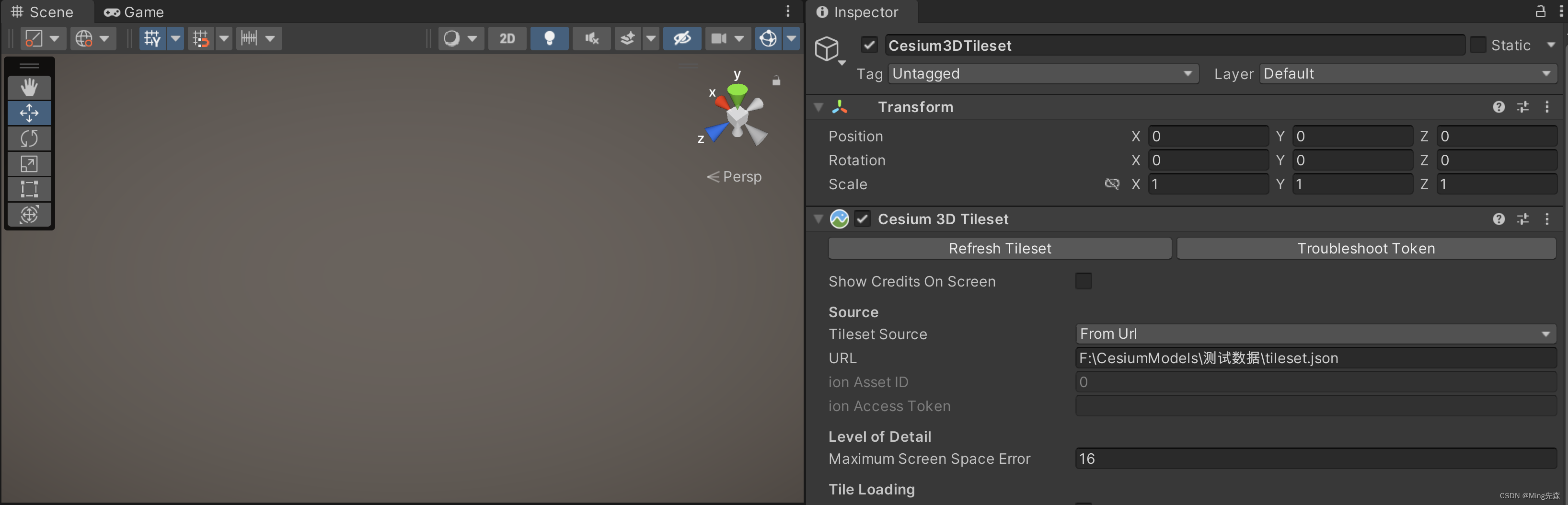Select the Move tool
The width and height of the screenshot is (1568, 505).
click(x=29, y=113)
